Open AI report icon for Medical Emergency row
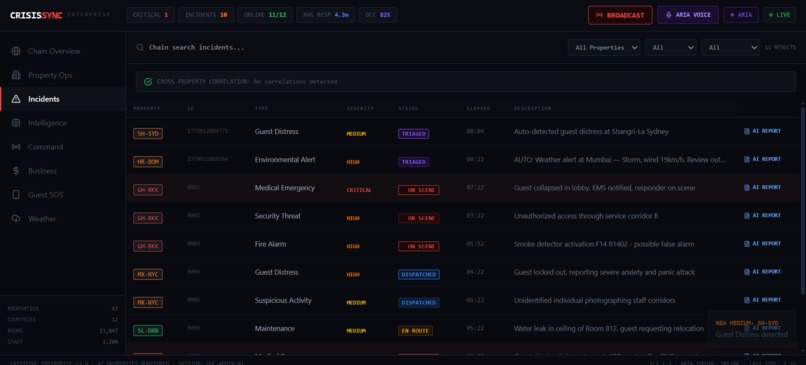The width and height of the screenshot is (806, 365). click(747, 188)
